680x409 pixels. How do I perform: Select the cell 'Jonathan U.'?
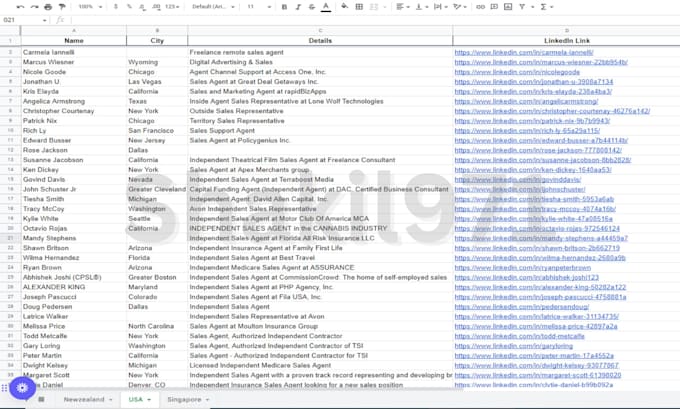click(74, 82)
